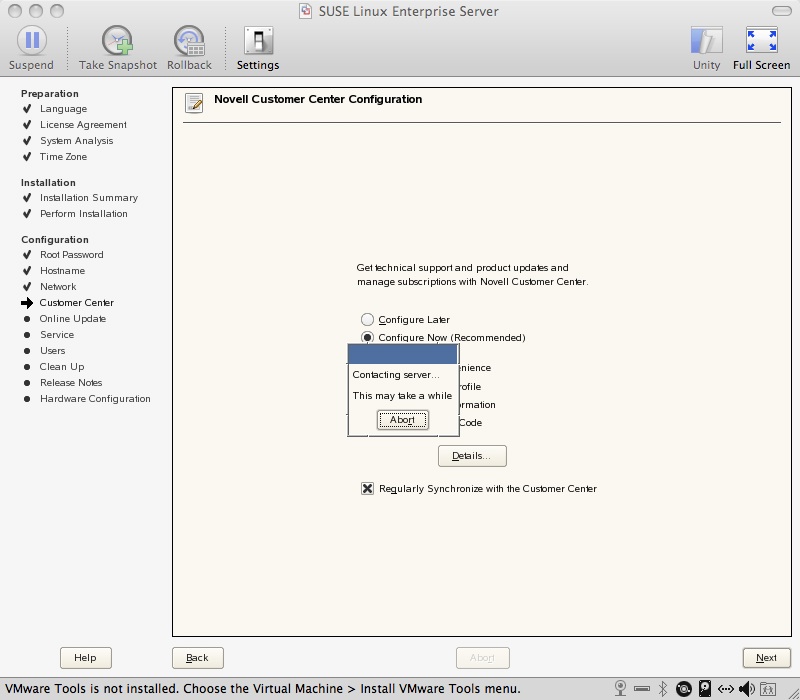Click the shared folders status icon
Viewport: 800px width, 700px height.
pos(767,689)
